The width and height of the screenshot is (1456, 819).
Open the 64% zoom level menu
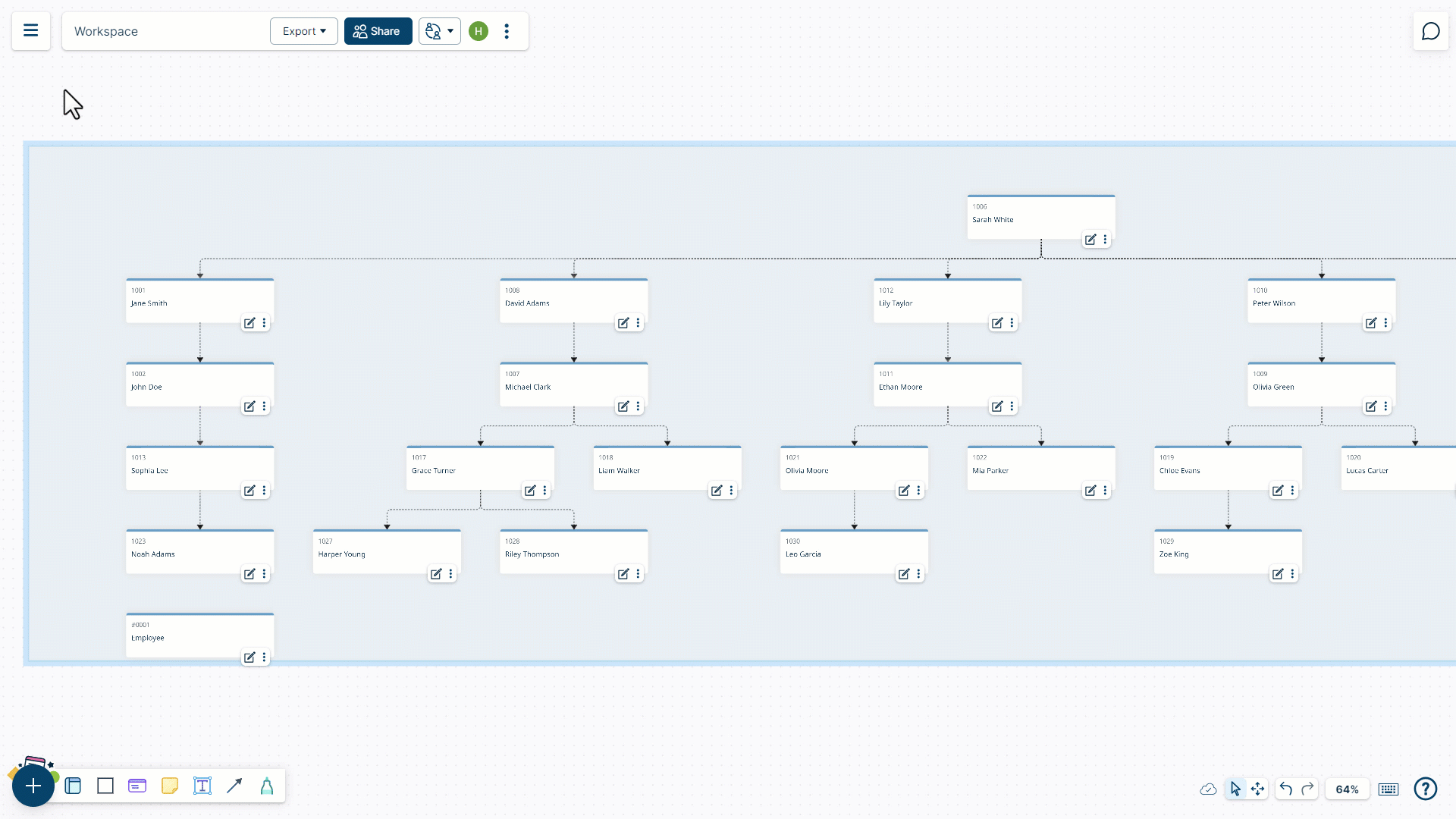[x=1347, y=789]
